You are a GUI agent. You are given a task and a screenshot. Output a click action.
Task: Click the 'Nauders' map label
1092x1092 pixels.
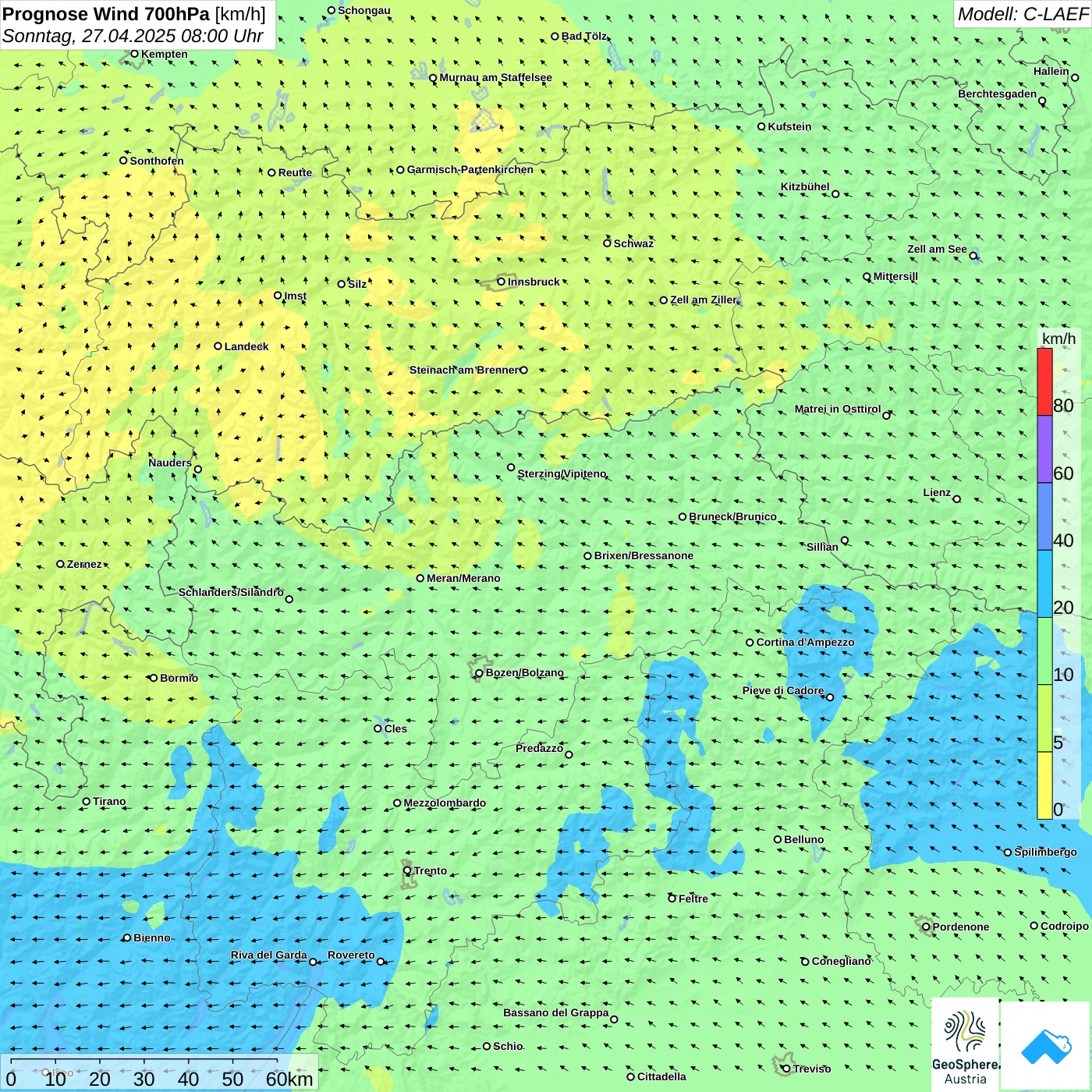pos(170,463)
